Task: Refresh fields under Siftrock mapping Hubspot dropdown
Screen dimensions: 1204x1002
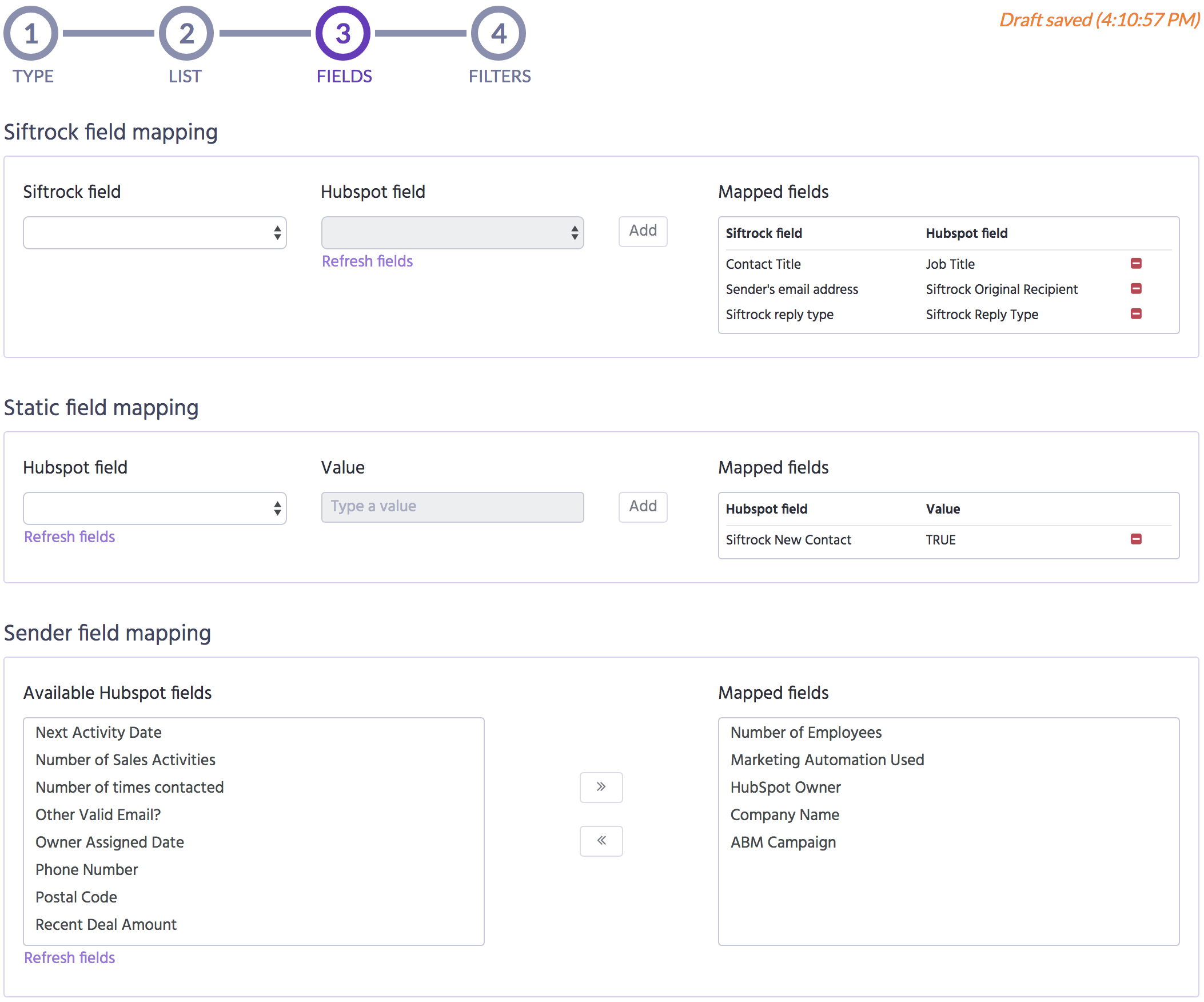Action: pos(367,261)
